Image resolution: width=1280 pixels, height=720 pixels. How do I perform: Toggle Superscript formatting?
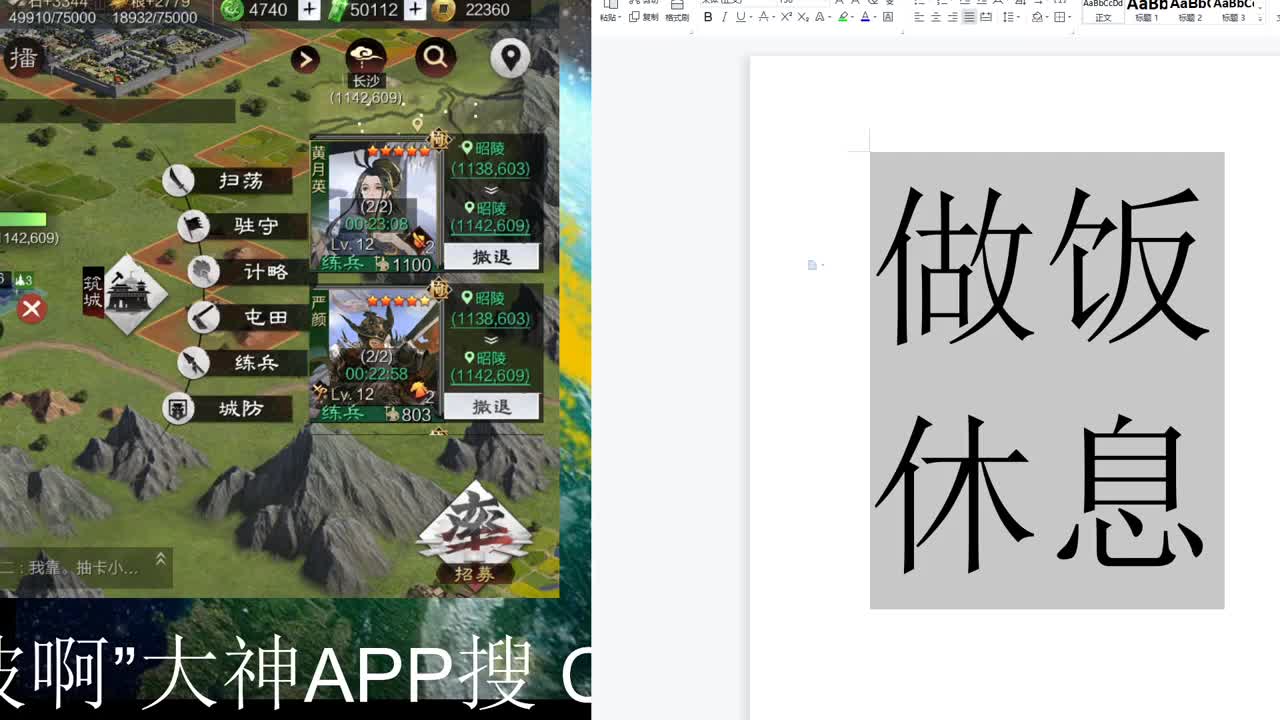click(786, 17)
